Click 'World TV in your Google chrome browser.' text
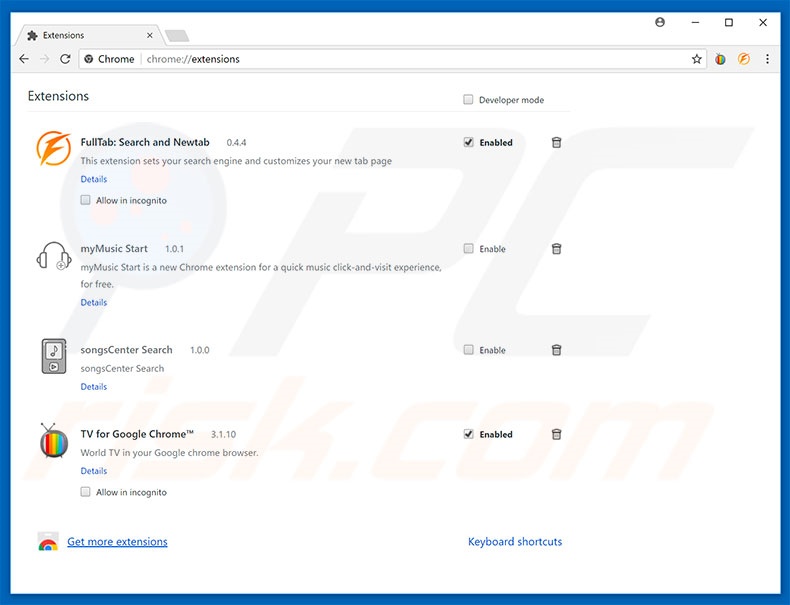 pyautogui.click(x=169, y=452)
